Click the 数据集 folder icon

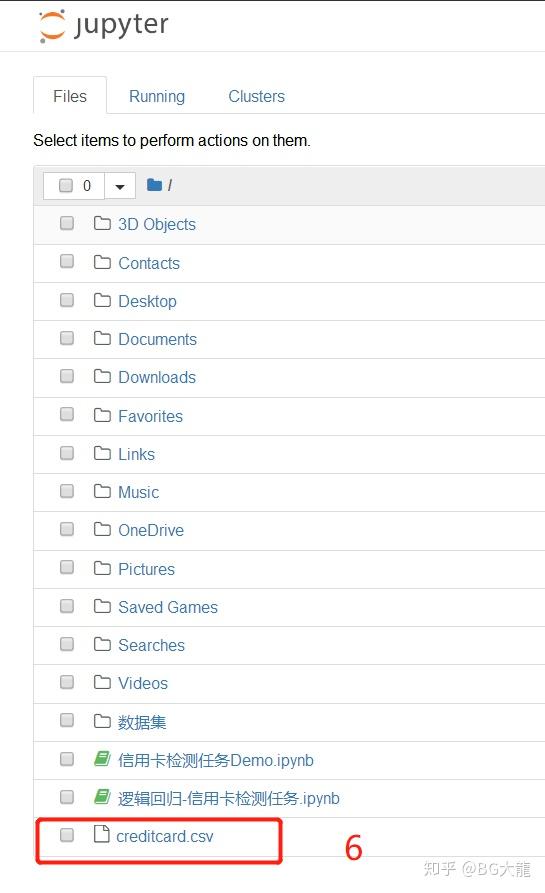coord(102,721)
